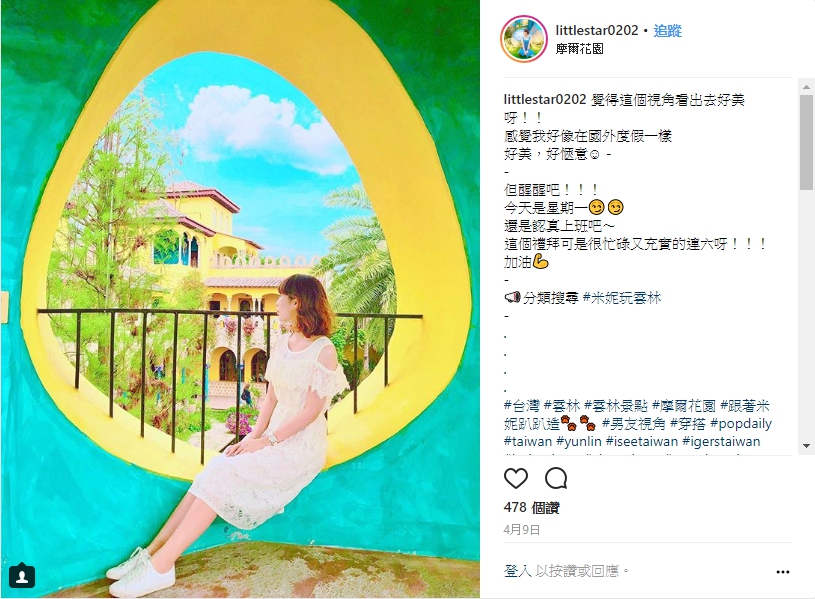Open hashtag #雲林景點
This screenshot has height=599, width=815.
tap(615, 406)
